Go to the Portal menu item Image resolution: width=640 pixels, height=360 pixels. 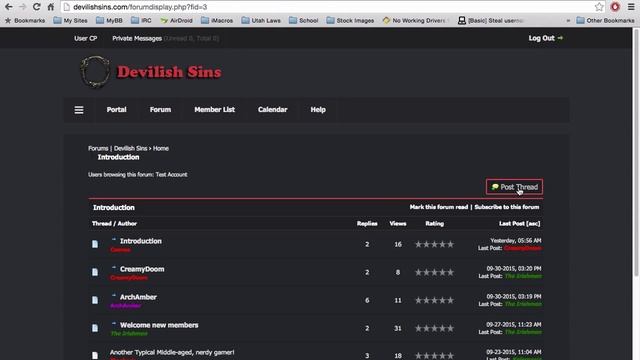(x=116, y=109)
